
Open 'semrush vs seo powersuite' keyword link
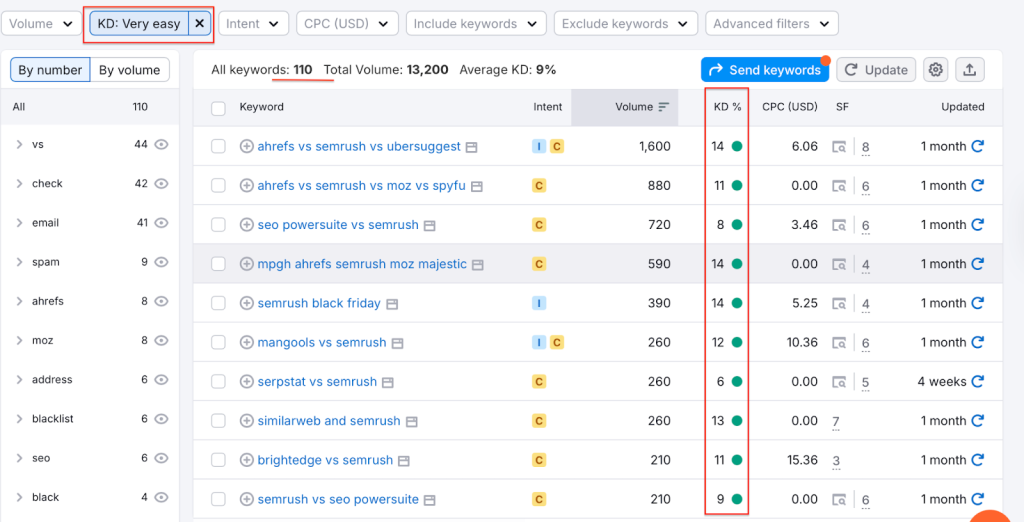point(338,499)
